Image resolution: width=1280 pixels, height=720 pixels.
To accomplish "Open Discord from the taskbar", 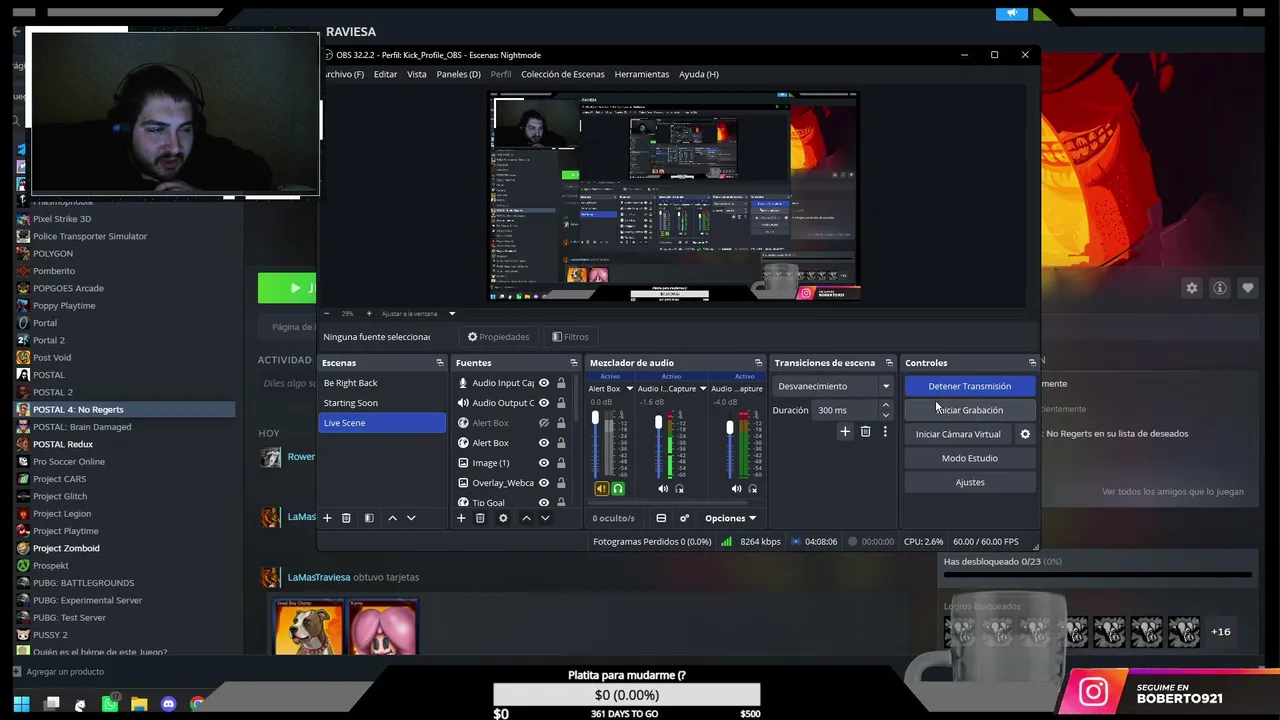I will [x=168, y=704].
